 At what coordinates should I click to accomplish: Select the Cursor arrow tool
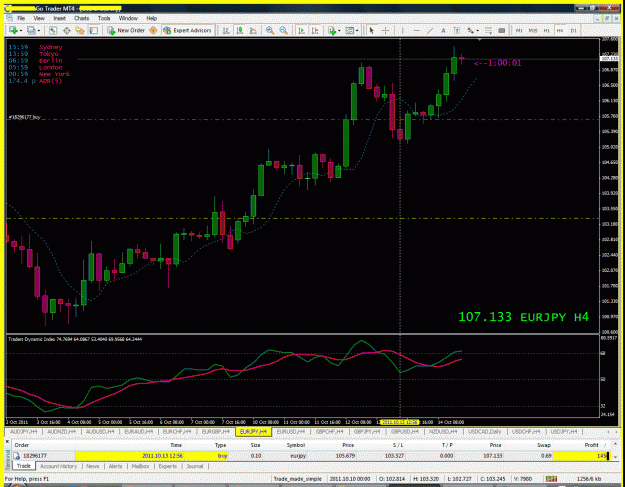371,30
